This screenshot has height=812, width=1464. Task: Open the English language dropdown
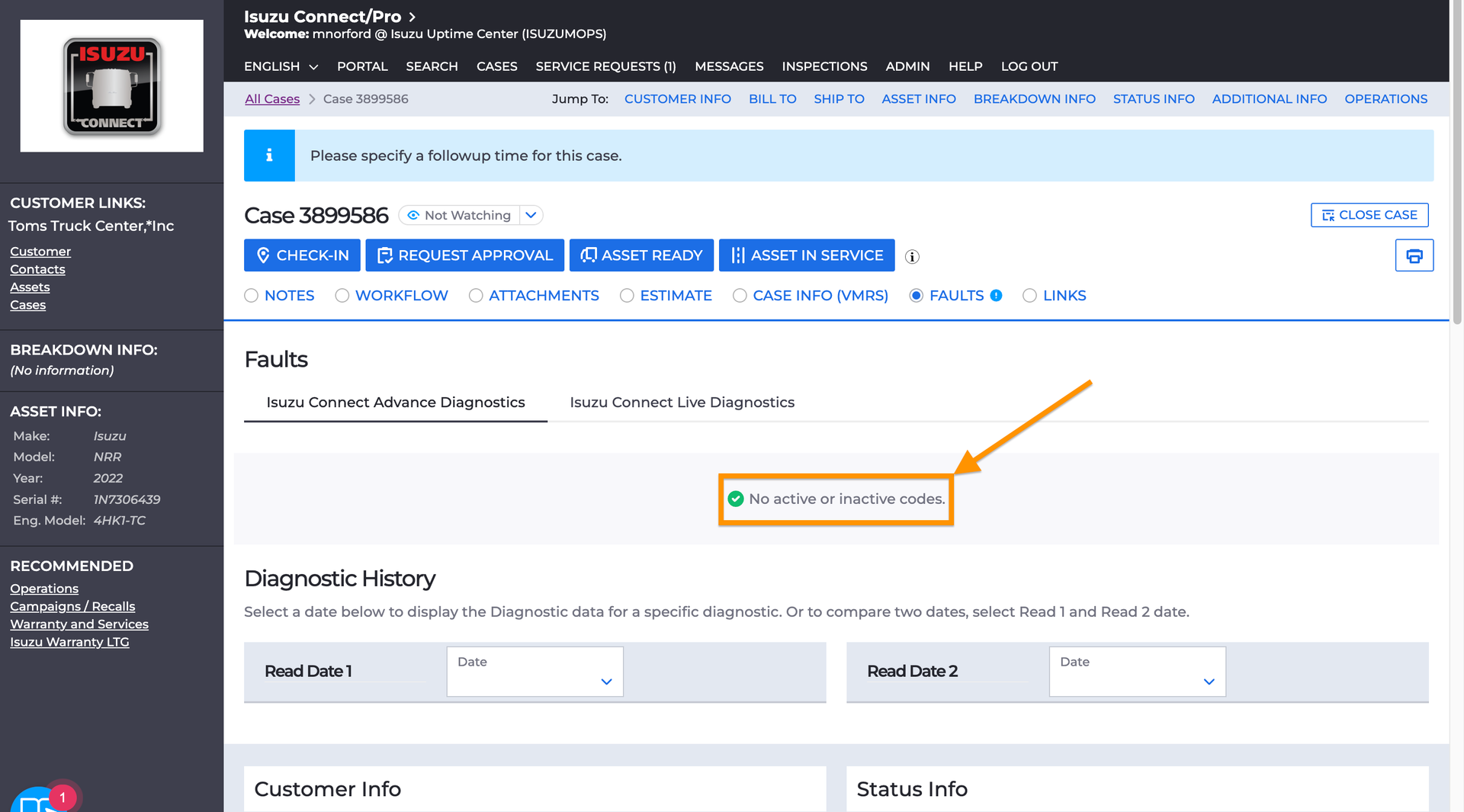(281, 66)
